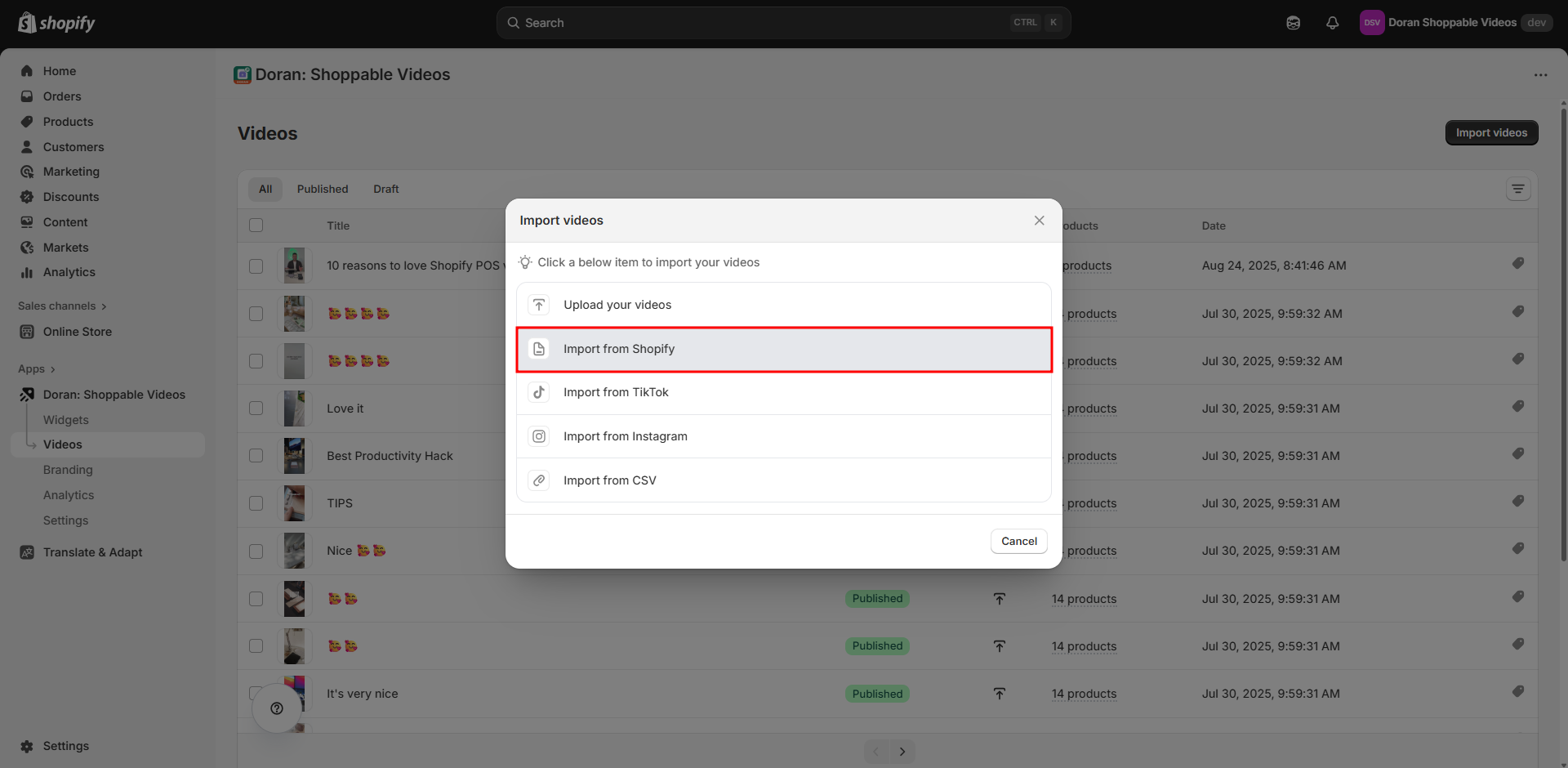Open Online Store channel
1568x768 pixels.
tap(77, 332)
